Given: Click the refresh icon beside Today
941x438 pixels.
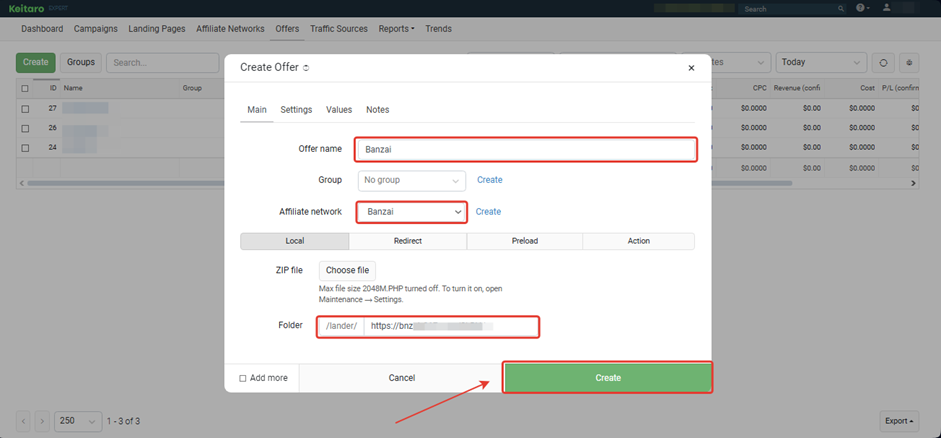Looking at the screenshot, I should pyautogui.click(x=883, y=62).
